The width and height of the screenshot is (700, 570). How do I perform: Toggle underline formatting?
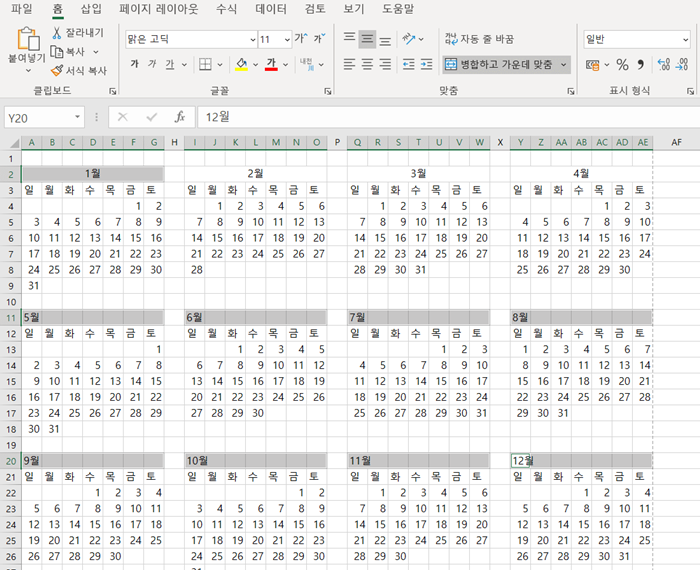tap(170, 64)
